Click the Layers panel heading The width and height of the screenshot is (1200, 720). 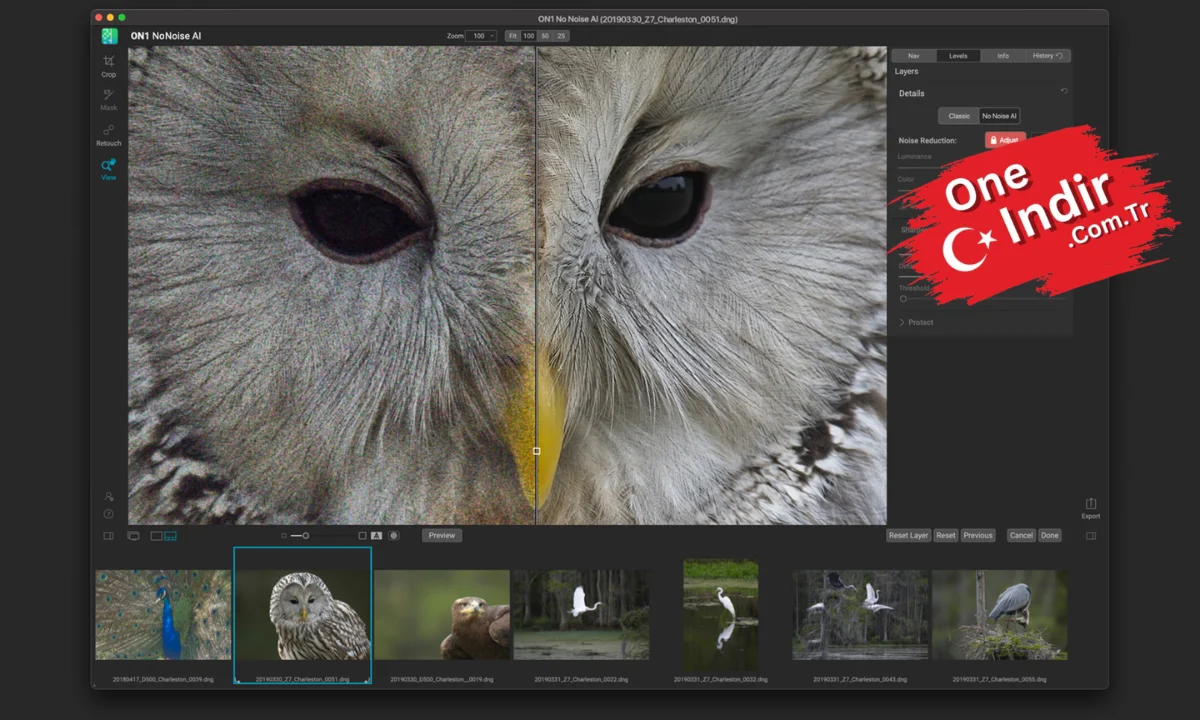coord(906,72)
